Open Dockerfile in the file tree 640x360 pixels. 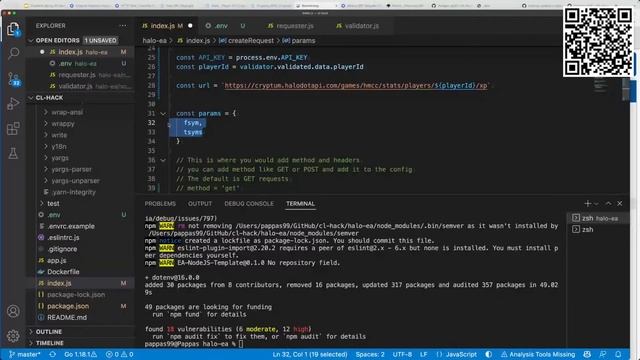tap(63, 272)
